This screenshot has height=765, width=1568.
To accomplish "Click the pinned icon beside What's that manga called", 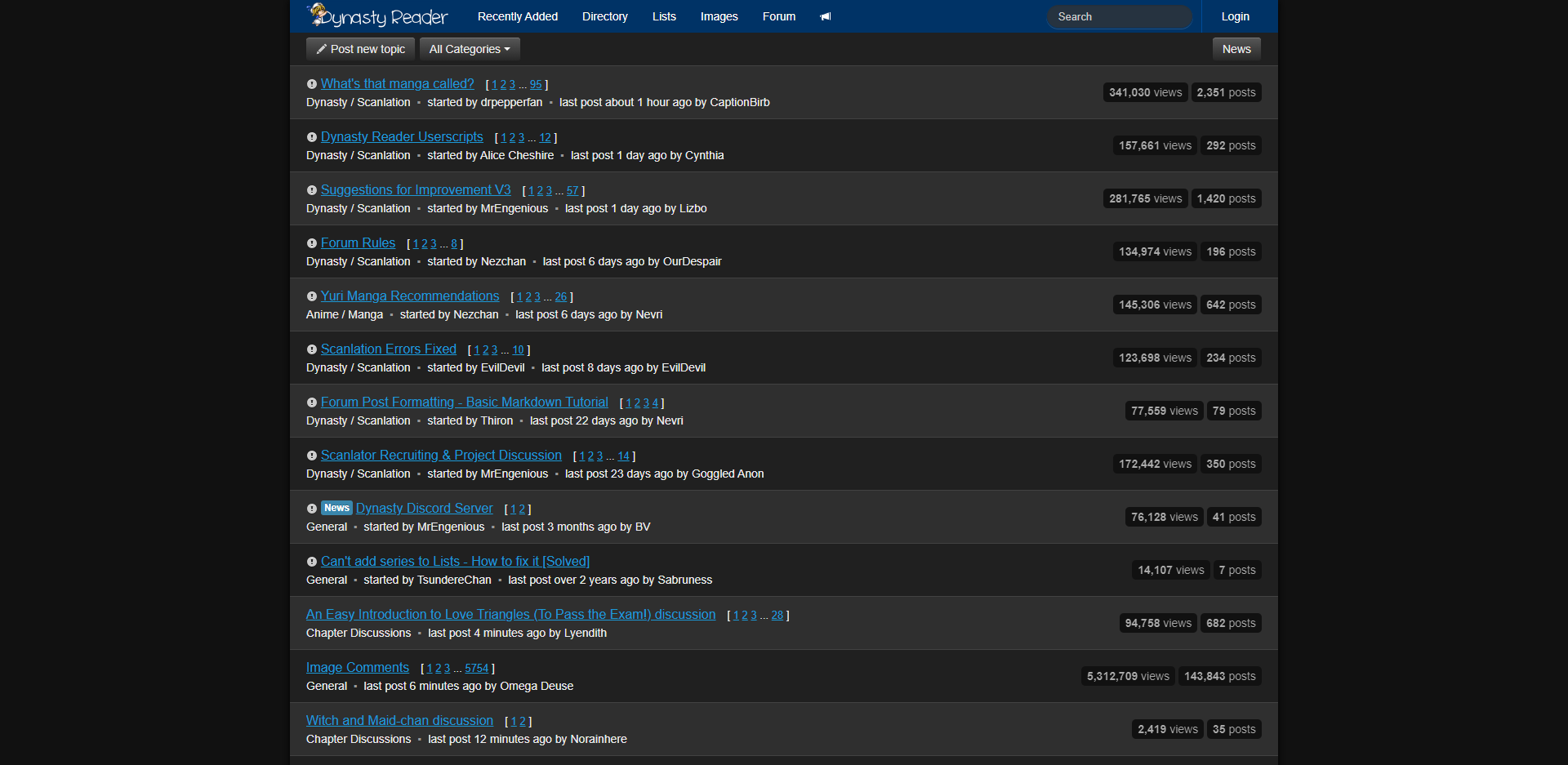I will coord(311,84).
